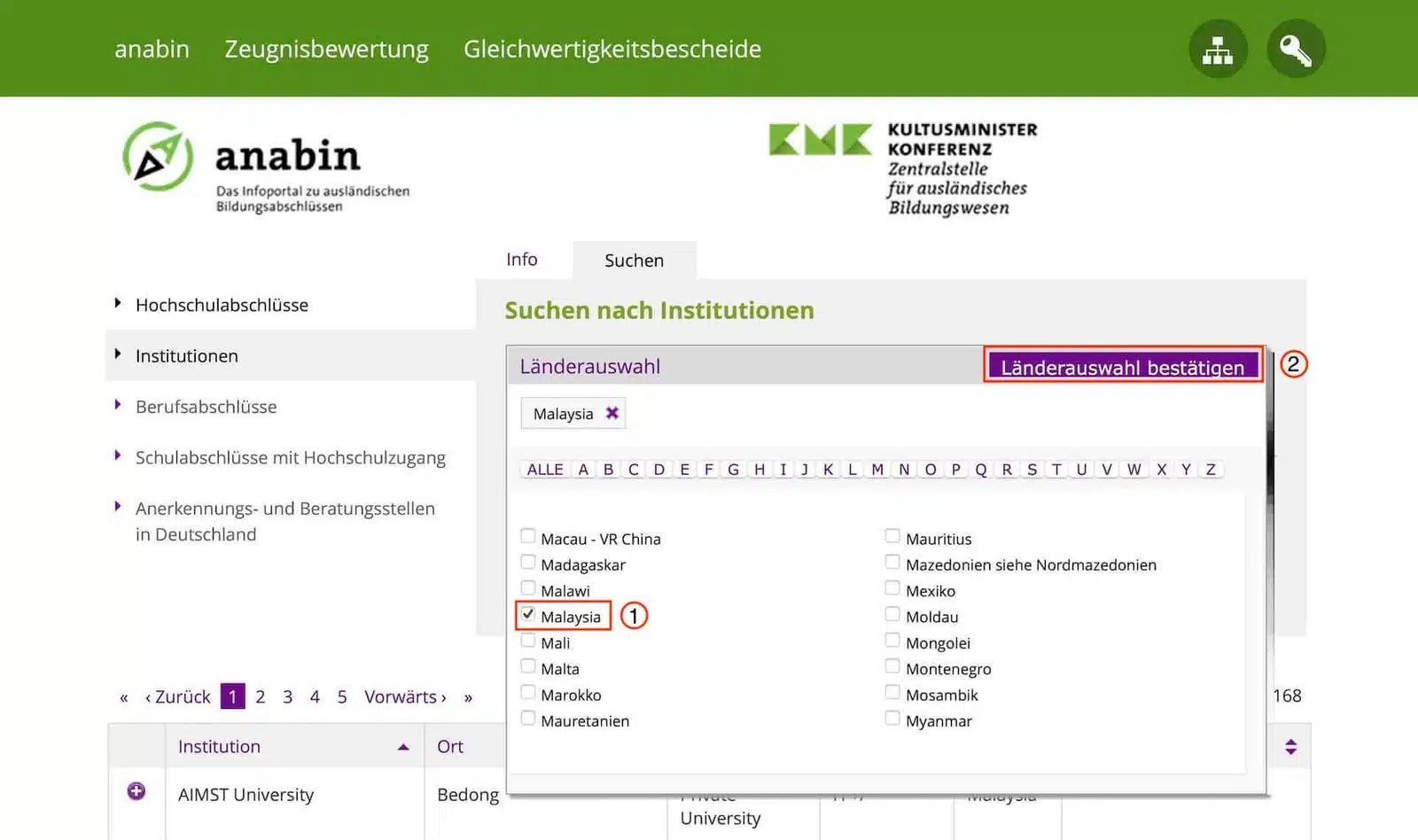Image resolution: width=1418 pixels, height=840 pixels.
Task: Enable the Marokko checkbox
Action: click(x=528, y=692)
